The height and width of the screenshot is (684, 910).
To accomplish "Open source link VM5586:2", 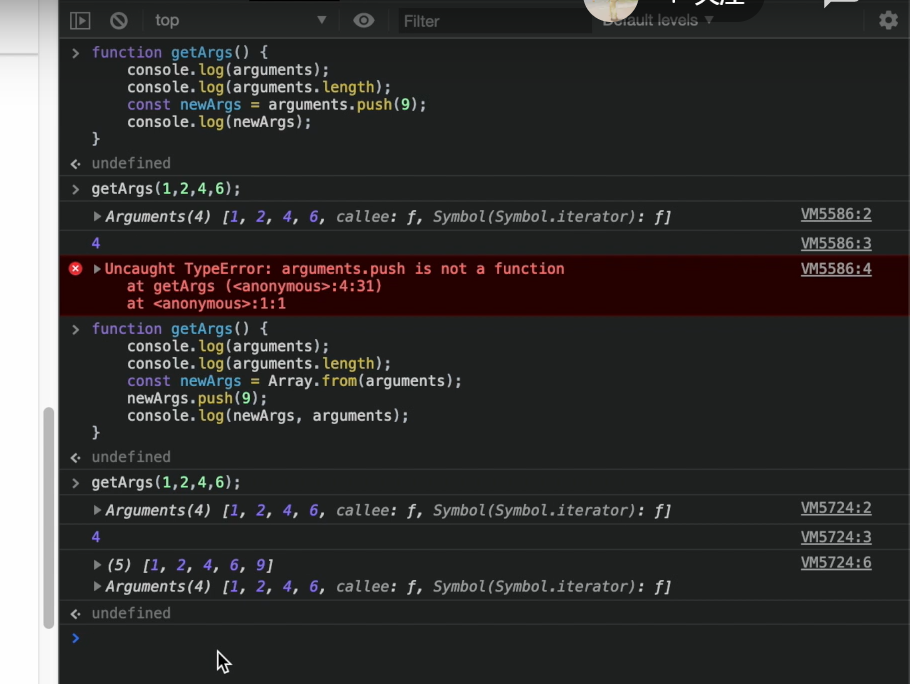I will 836,214.
